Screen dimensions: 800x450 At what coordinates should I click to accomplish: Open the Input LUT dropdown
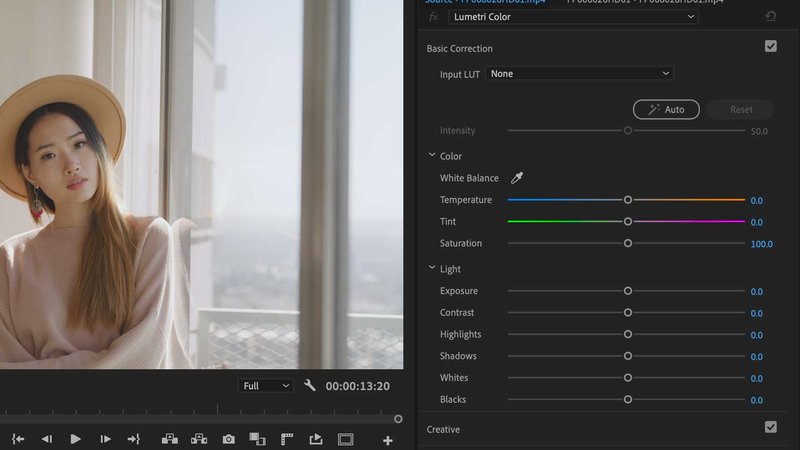point(579,73)
